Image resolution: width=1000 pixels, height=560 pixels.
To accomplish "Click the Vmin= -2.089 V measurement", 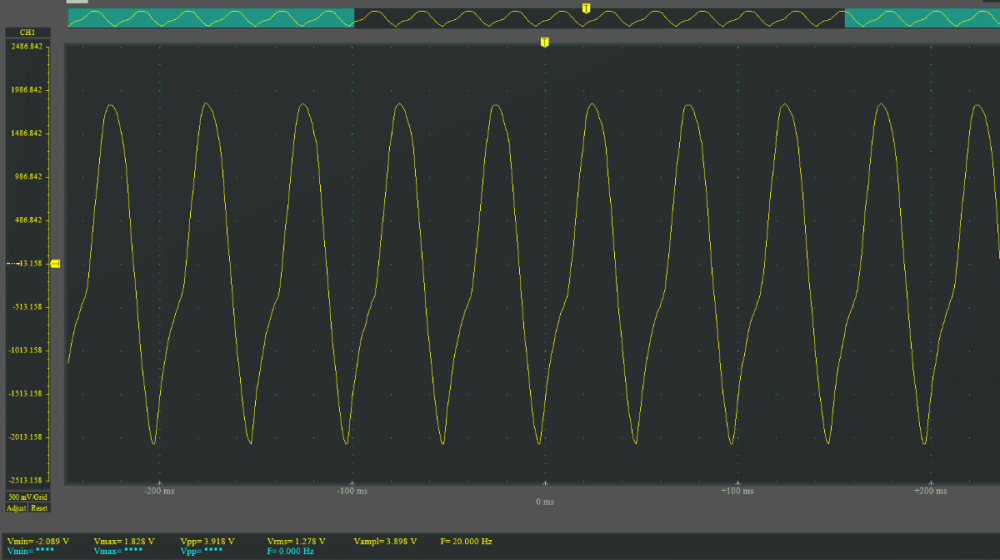I will pos(37,541).
